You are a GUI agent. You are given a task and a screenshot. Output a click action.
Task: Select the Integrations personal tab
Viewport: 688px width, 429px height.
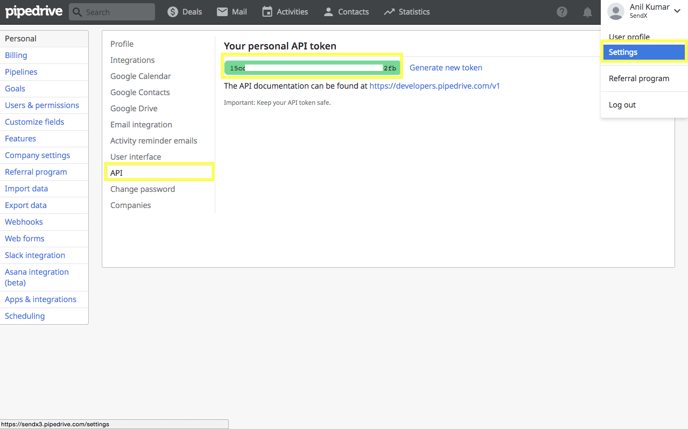pyautogui.click(x=132, y=60)
